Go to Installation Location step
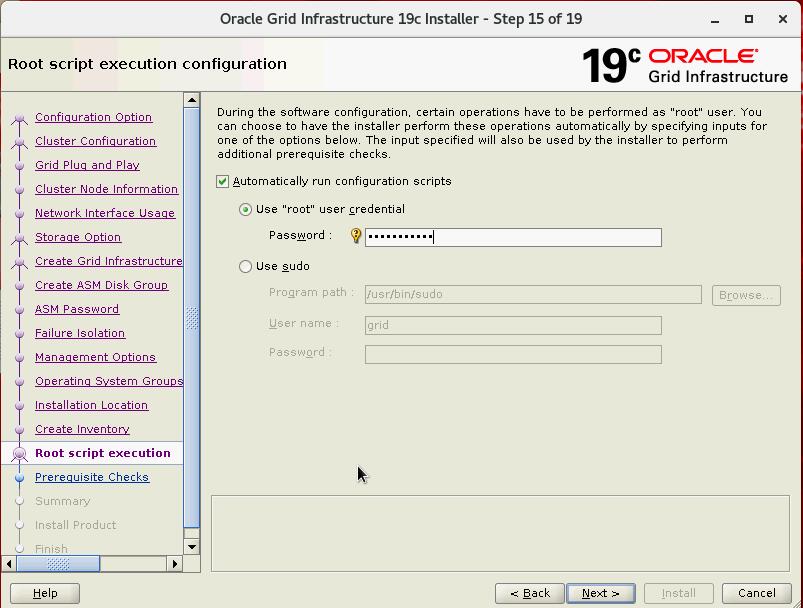Image resolution: width=803 pixels, height=608 pixels. (91, 405)
